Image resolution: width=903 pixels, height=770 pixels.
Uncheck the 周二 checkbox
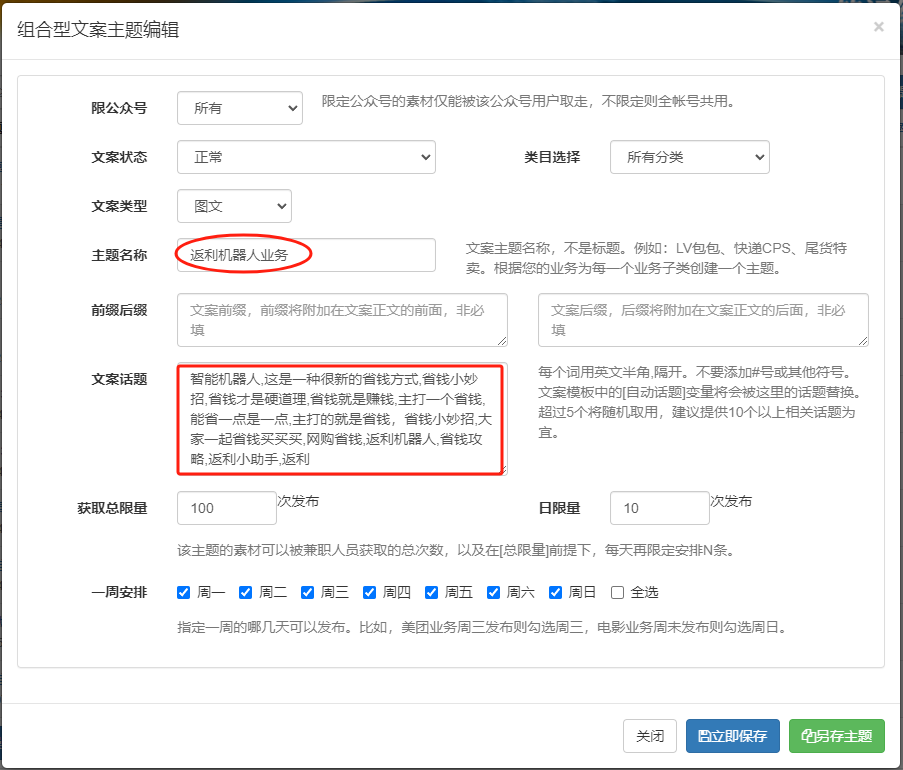tap(245, 593)
